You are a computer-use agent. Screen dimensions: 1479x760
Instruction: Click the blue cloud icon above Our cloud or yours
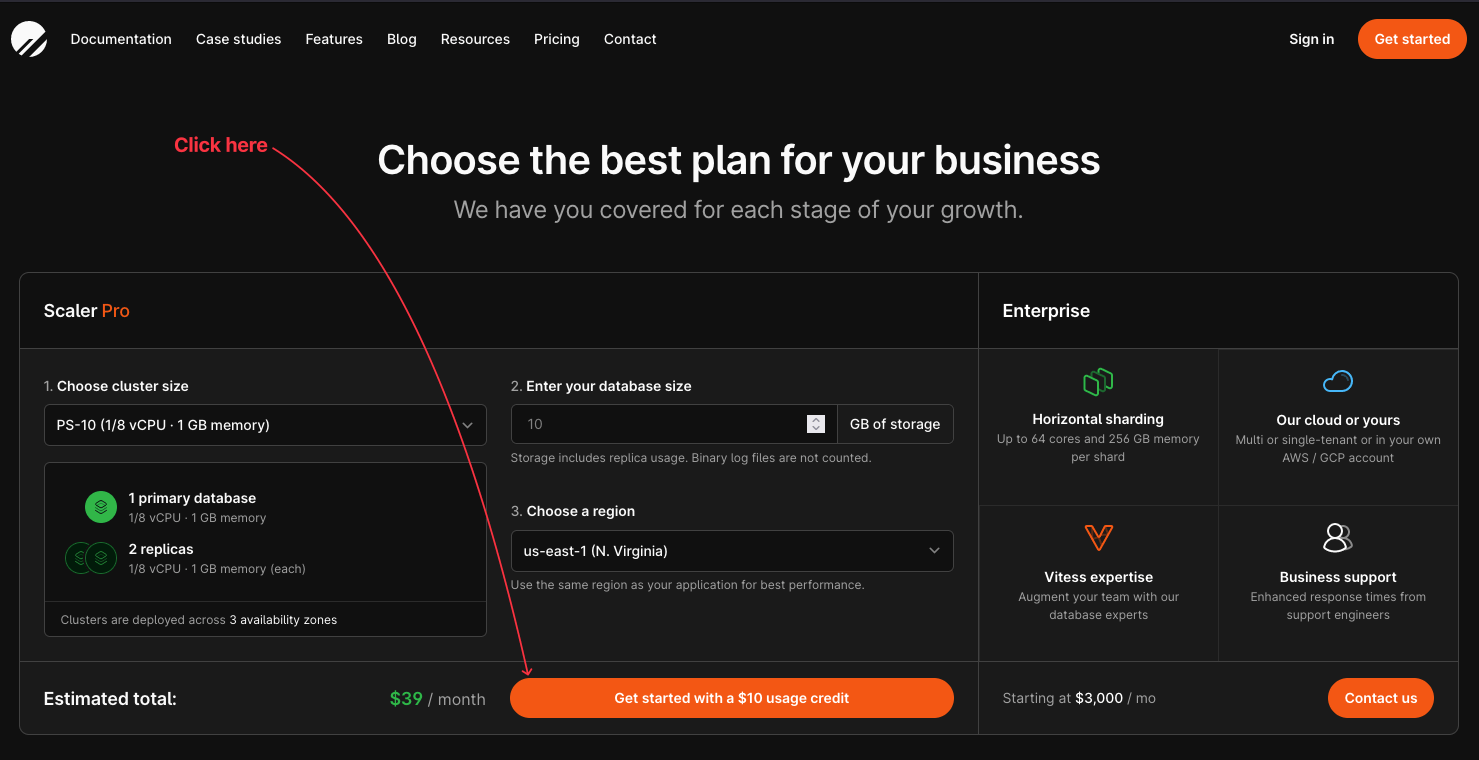tap(1337, 381)
